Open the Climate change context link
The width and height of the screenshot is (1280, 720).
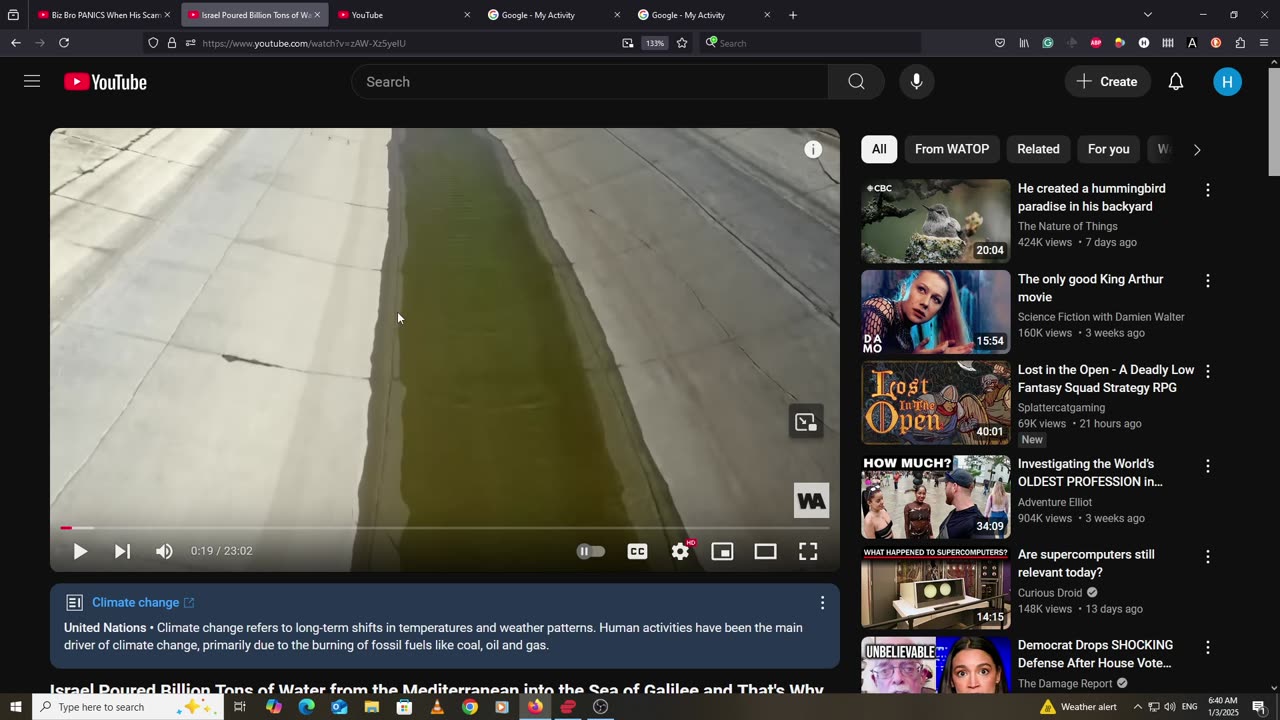[143, 602]
